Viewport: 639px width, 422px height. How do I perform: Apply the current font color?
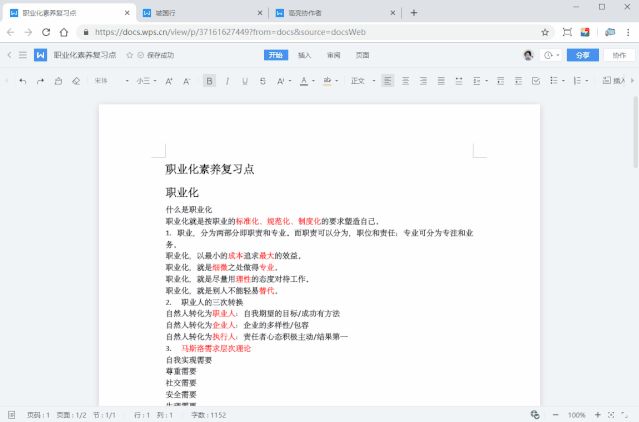point(304,81)
